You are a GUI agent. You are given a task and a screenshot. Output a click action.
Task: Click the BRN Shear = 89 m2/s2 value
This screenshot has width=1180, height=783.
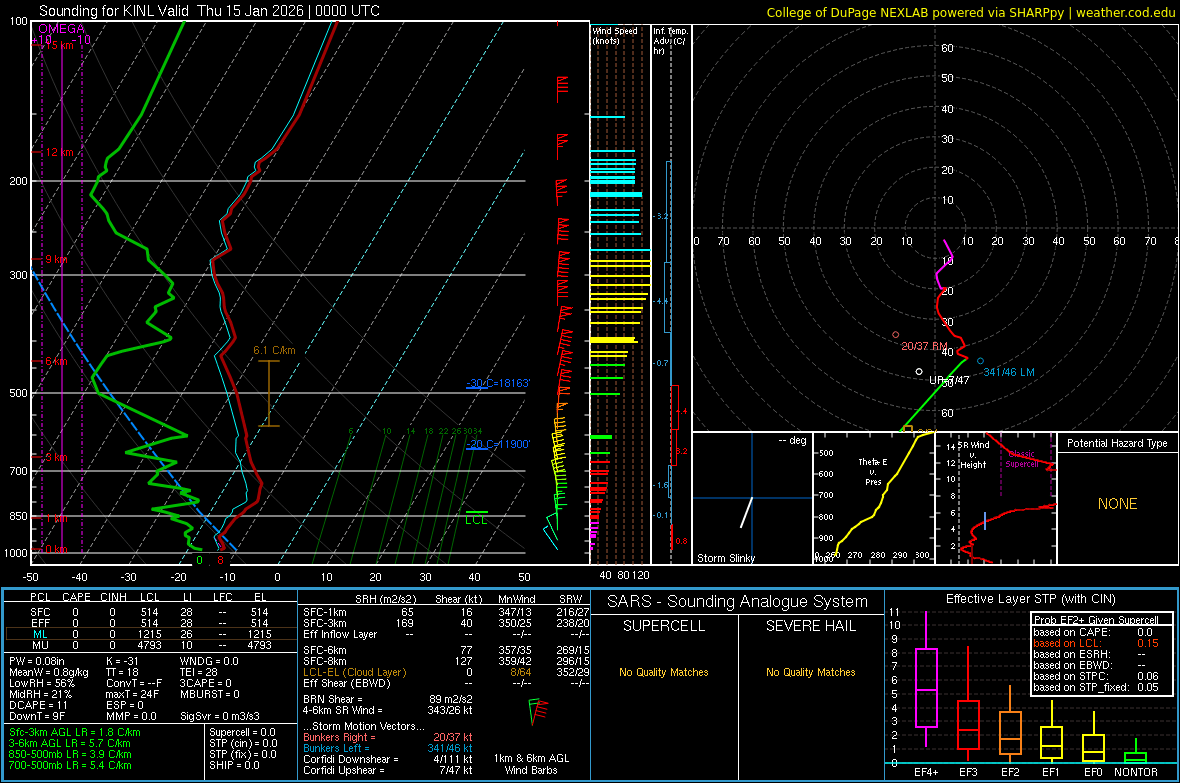click(x=388, y=699)
